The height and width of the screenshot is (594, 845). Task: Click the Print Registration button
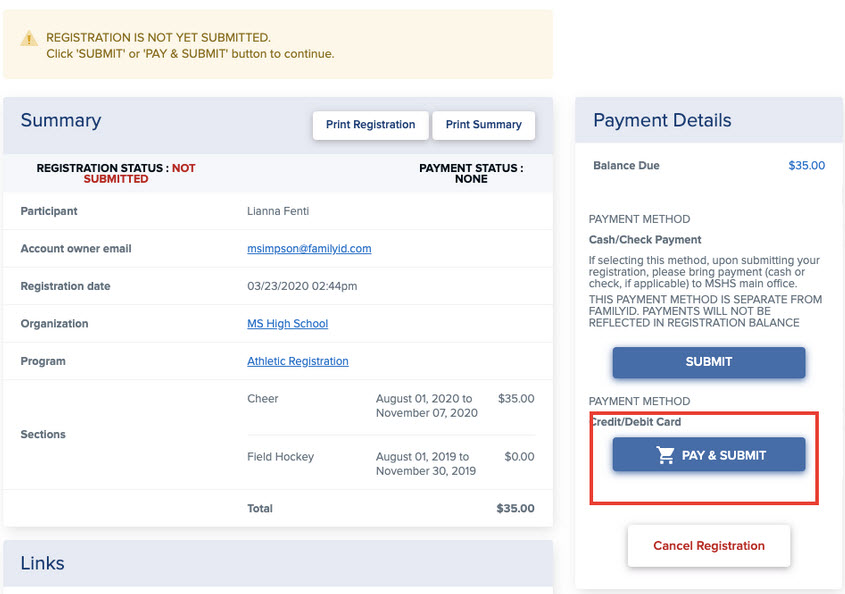click(x=370, y=125)
